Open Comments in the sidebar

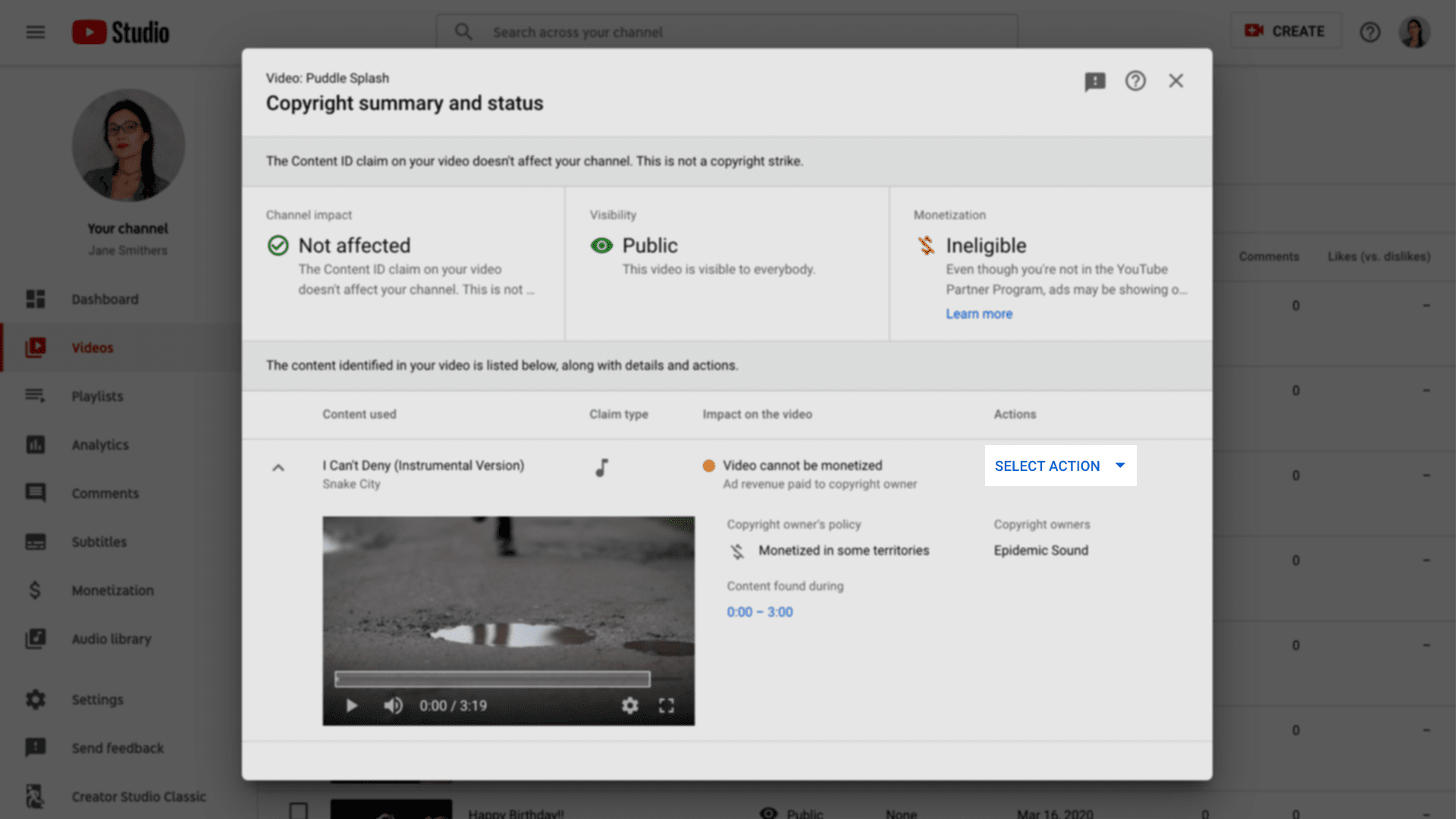121,494
